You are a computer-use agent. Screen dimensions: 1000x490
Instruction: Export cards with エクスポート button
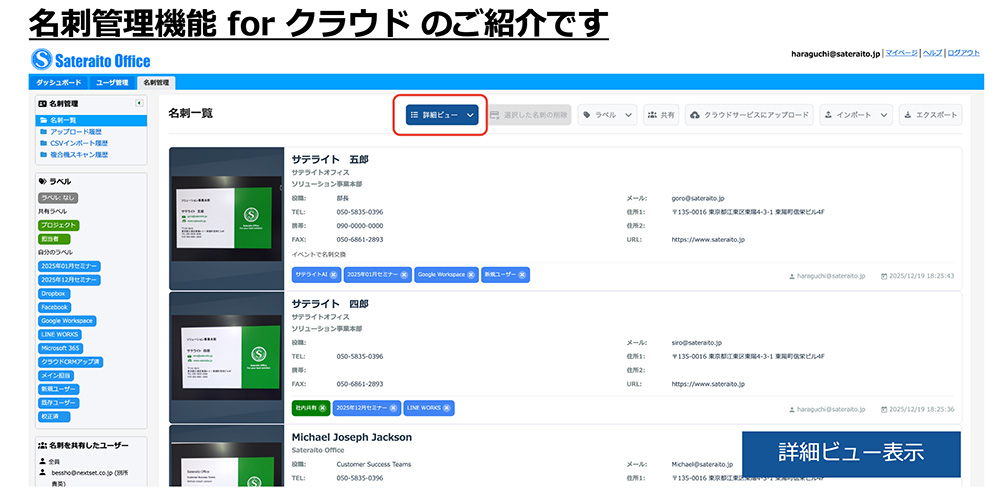click(930, 115)
